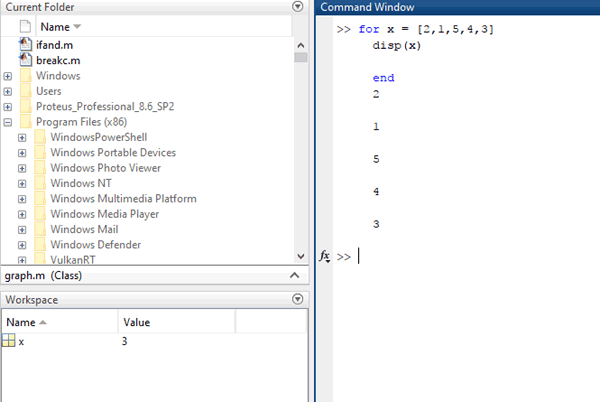Select the Windows Defender folder

tap(96, 244)
